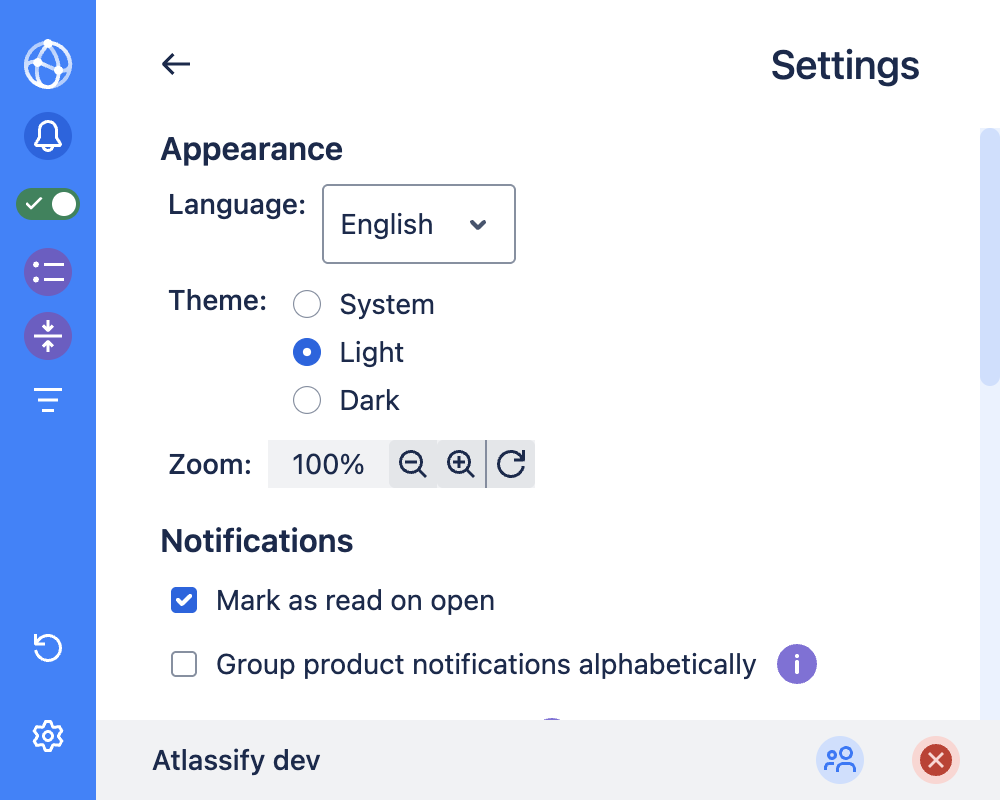Click the notification bell icon in sidebar

[x=47, y=136]
